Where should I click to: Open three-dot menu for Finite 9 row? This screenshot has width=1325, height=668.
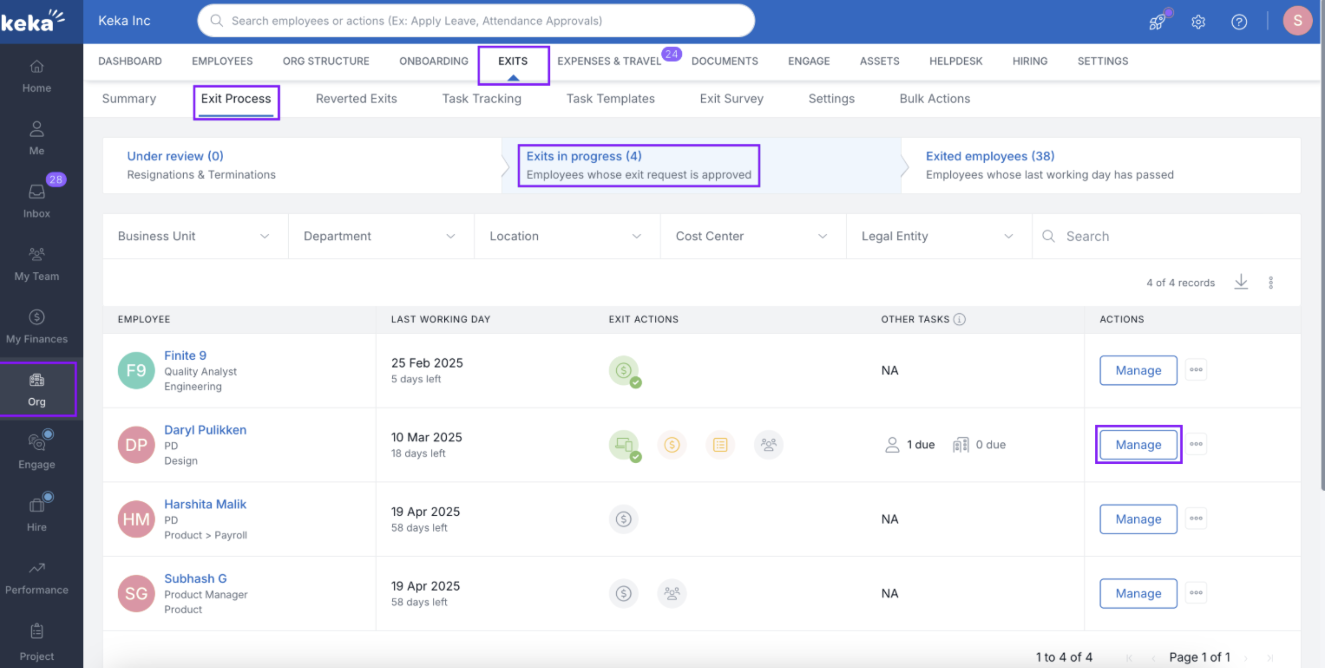coord(1196,370)
